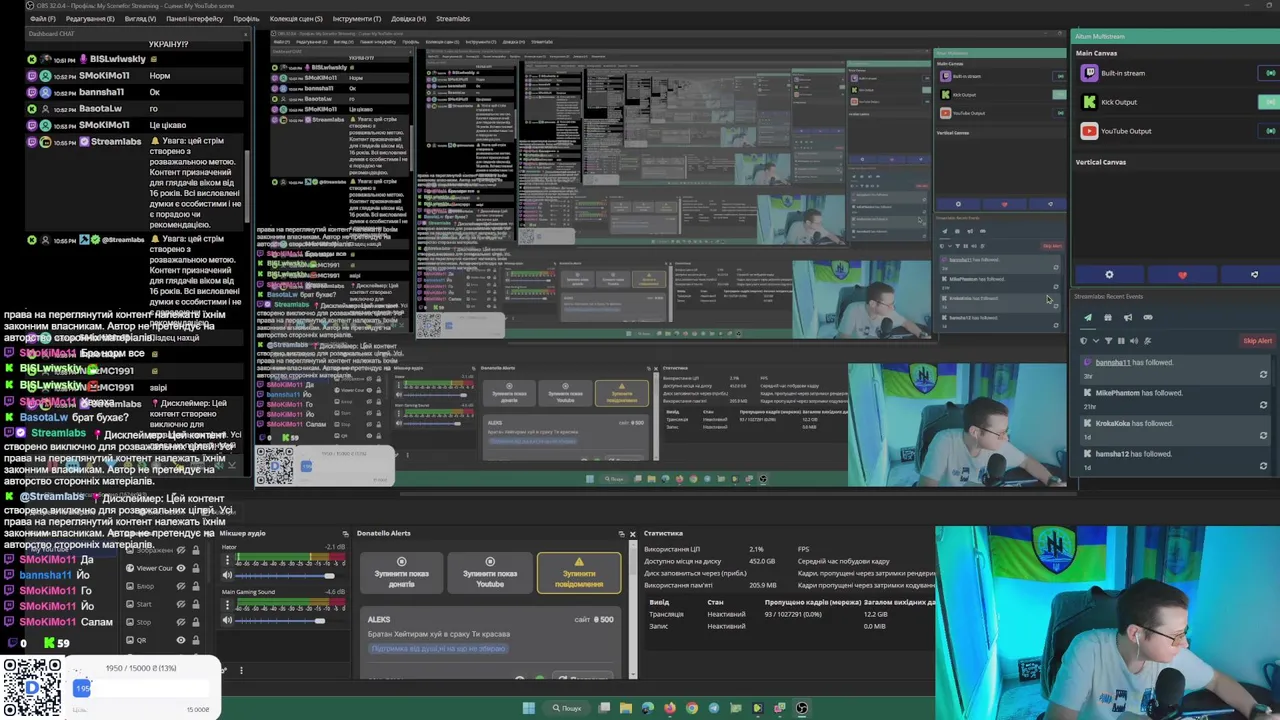Image resolution: width=1280 pixels, height=720 pixels.
Task: Click the Windows Start button
Action: pyautogui.click(x=529, y=708)
